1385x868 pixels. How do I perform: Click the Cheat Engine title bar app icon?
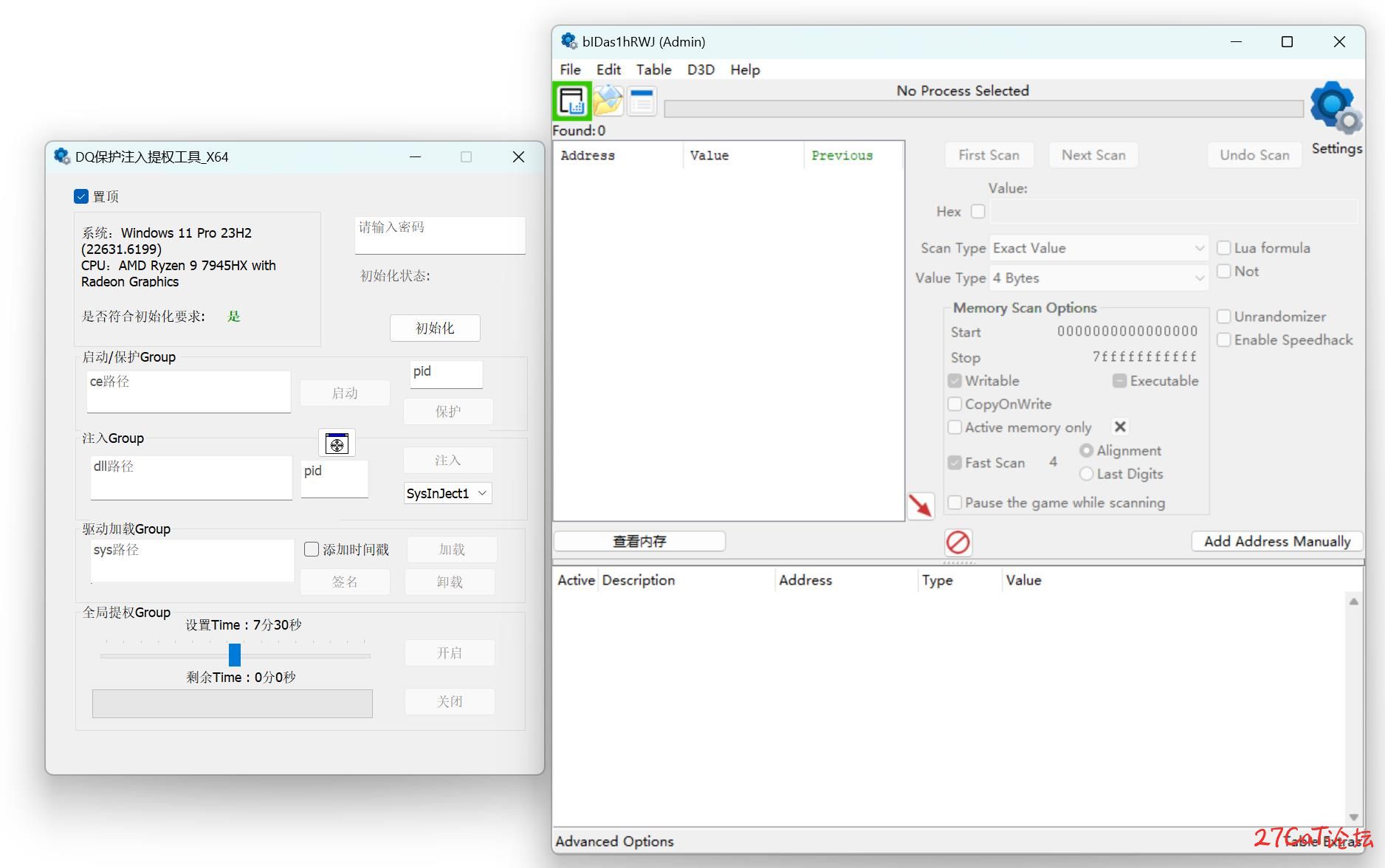click(x=569, y=41)
